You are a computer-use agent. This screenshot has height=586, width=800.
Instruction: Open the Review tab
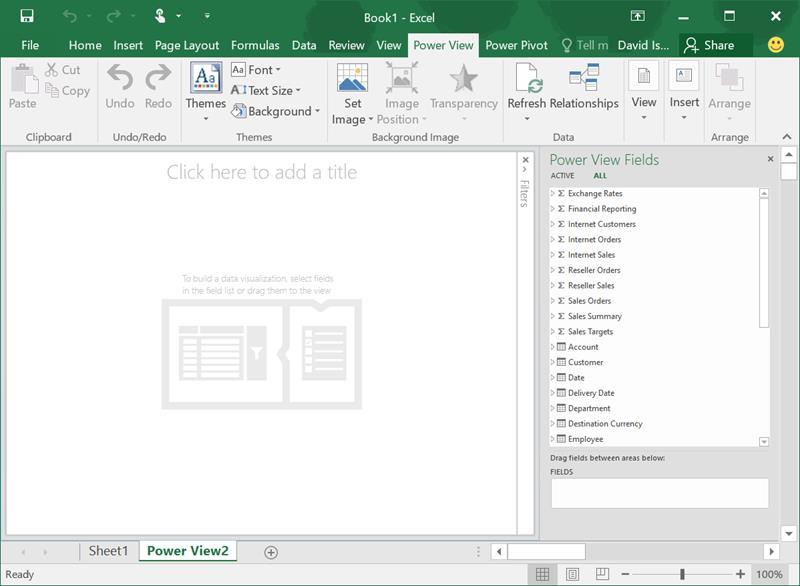[346, 45]
